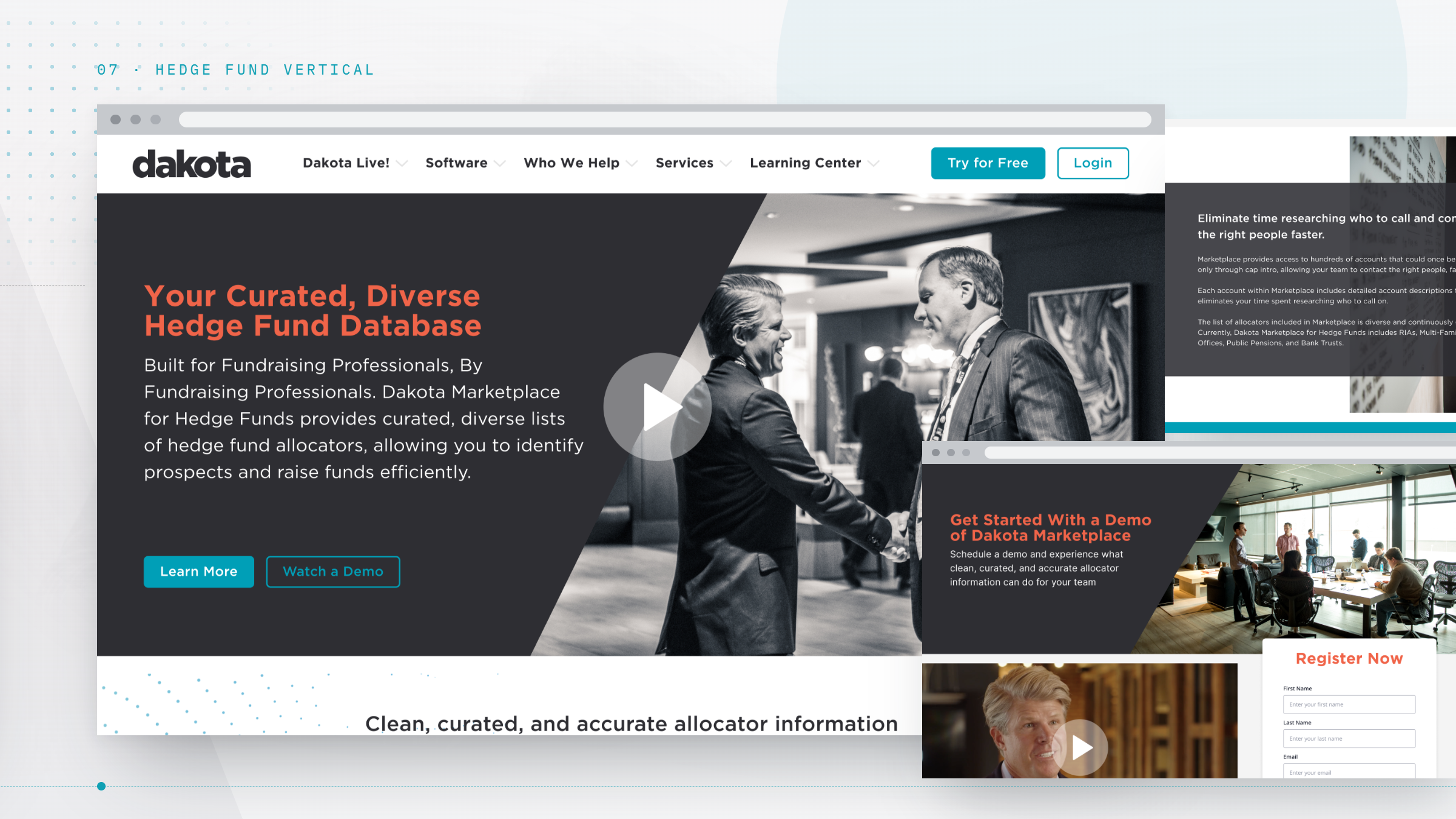Screen dimensions: 1456x819
Task: Expand the Services menu chevron
Action: pyautogui.click(x=726, y=163)
